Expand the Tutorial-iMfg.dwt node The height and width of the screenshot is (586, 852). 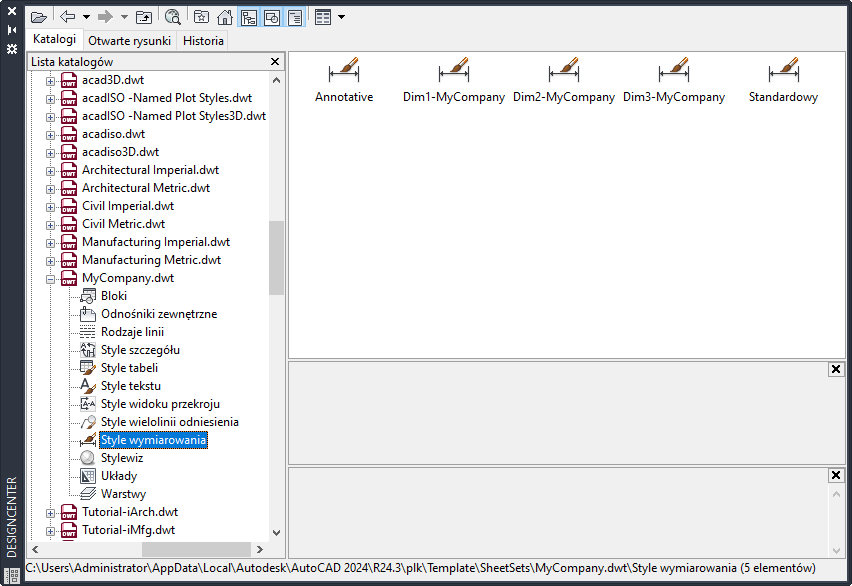[x=50, y=531]
